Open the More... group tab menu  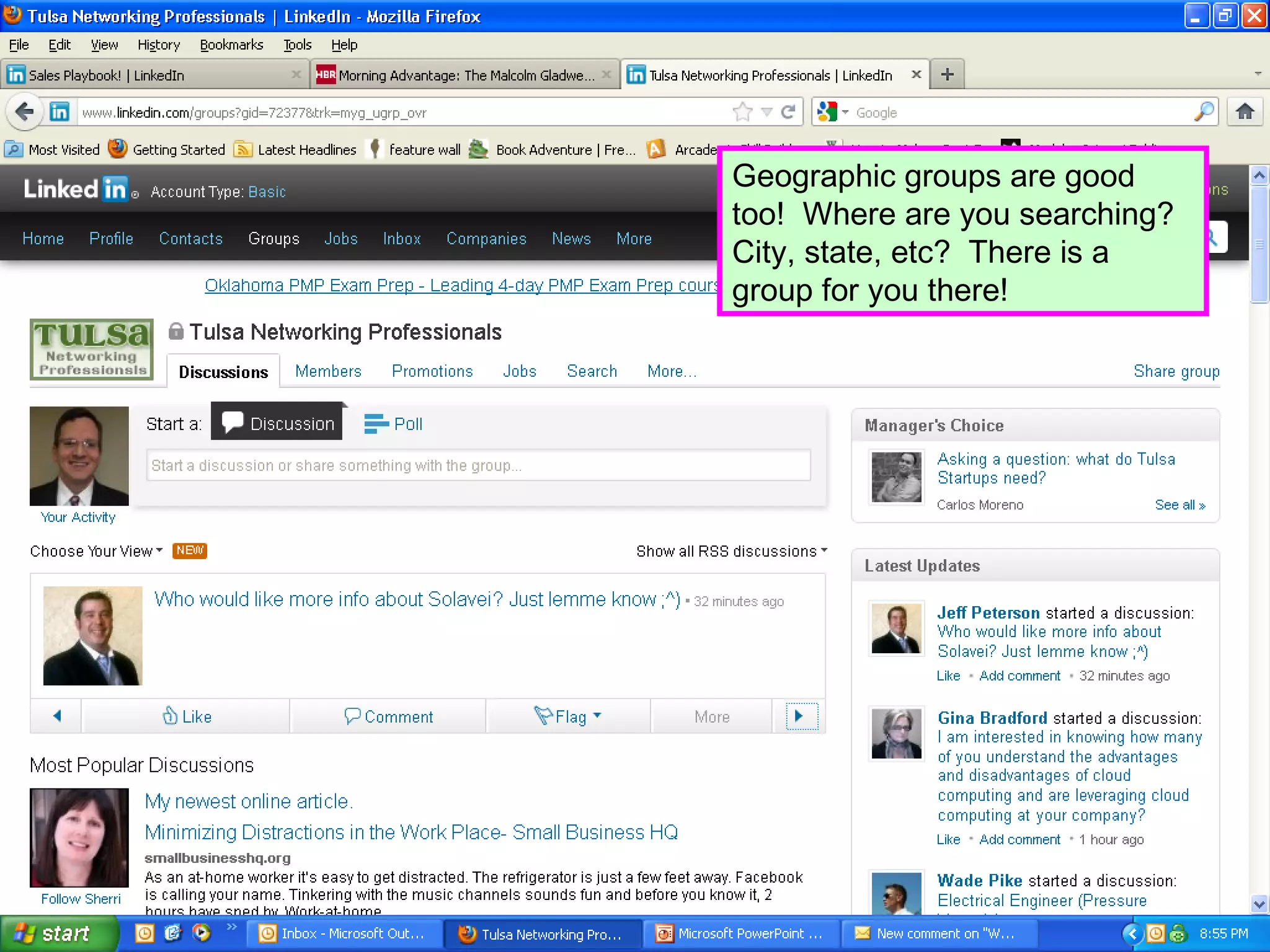coord(672,371)
